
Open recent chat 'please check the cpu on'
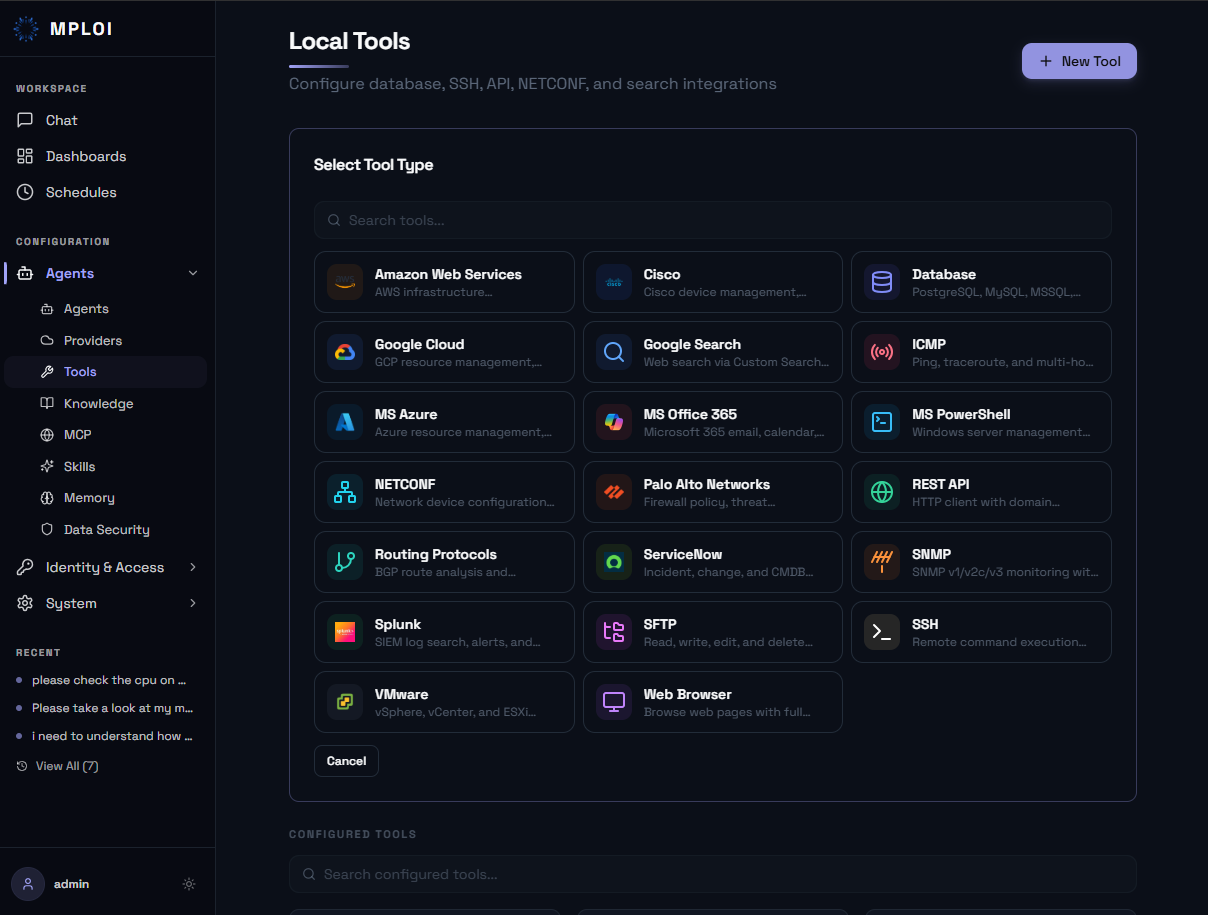(x=107, y=680)
